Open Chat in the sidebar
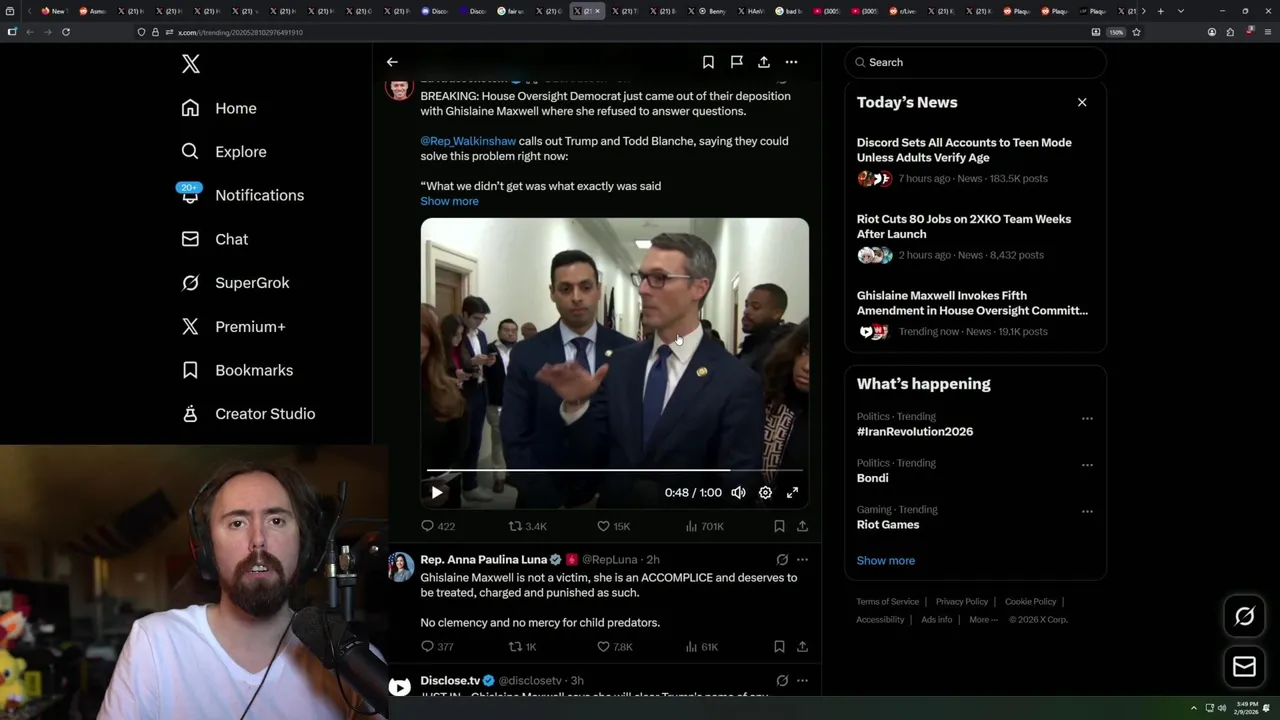The height and width of the screenshot is (720, 1280). (x=215, y=239)
